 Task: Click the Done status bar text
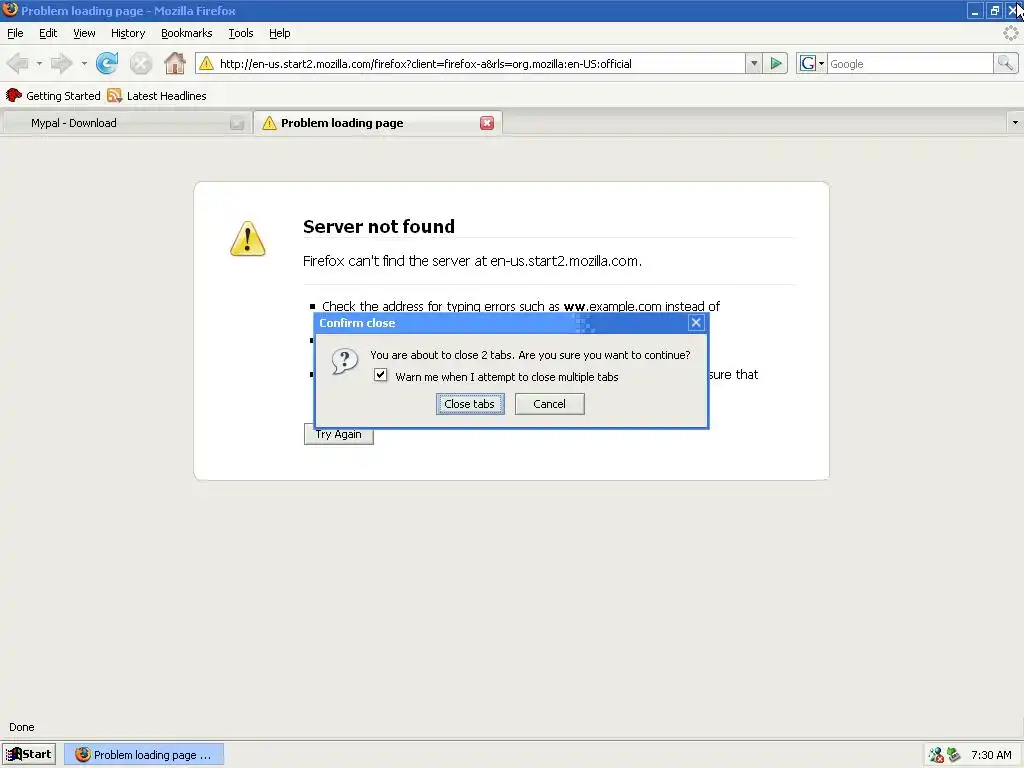[22, 727]
